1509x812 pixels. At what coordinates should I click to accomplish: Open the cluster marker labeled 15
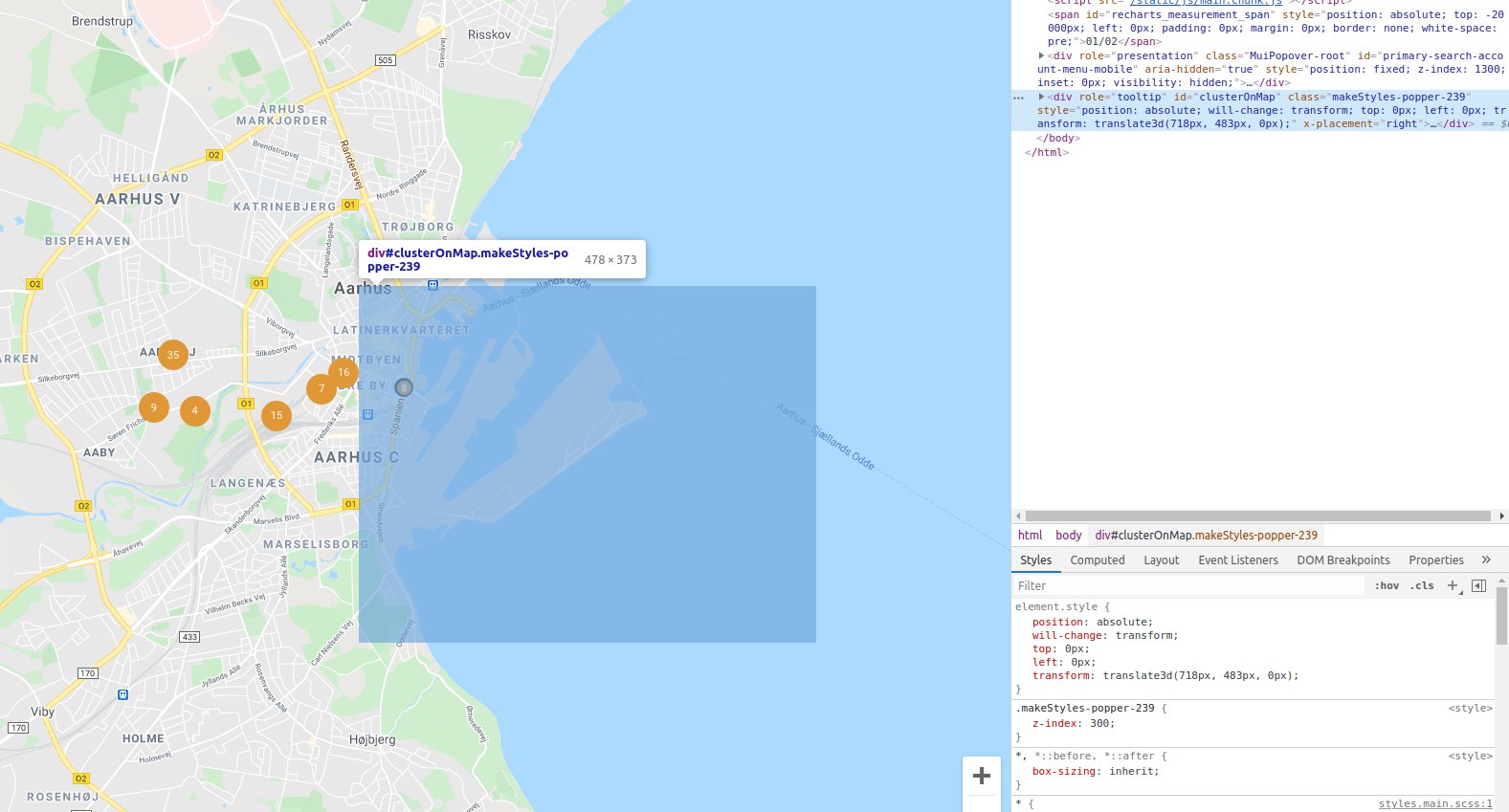[277, 415]
